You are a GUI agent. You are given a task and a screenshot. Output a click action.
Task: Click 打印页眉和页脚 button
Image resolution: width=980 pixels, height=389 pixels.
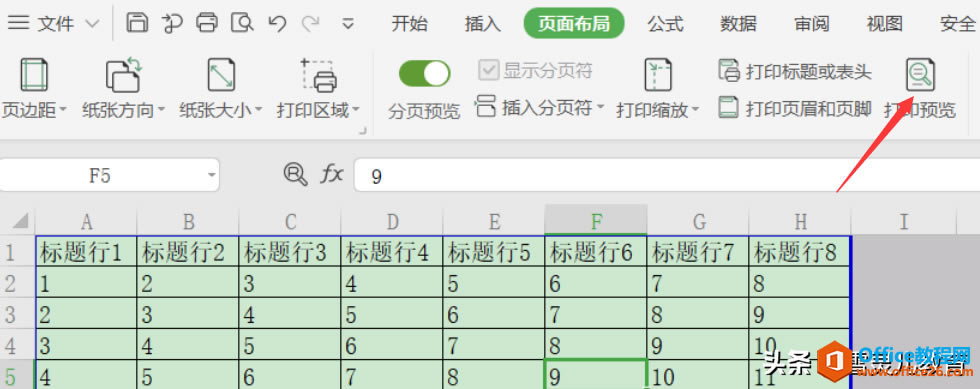coord(794,108)
